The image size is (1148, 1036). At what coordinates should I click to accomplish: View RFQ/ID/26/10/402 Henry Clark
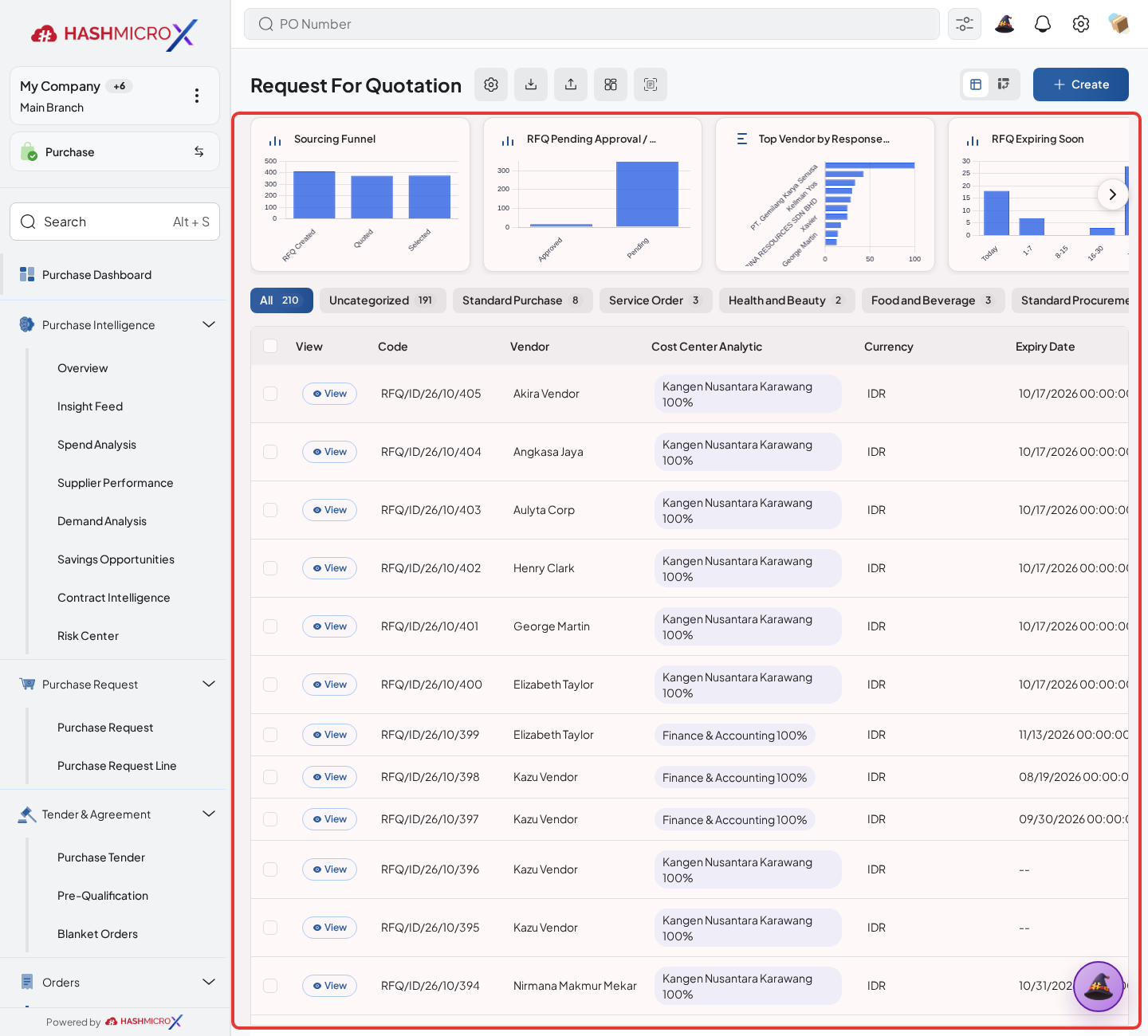pos(329,568)
